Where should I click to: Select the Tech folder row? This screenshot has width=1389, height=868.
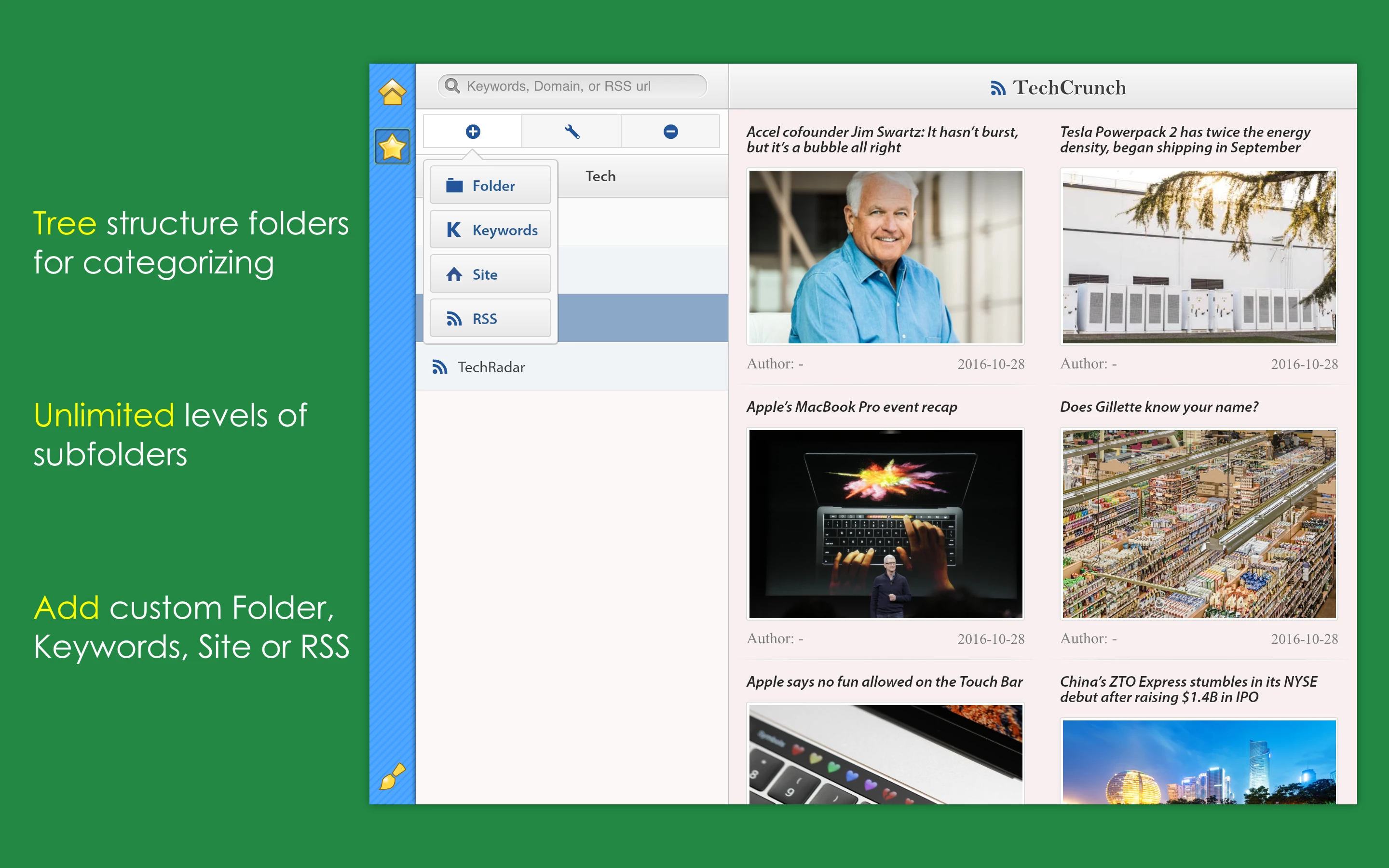pos(600,176)
